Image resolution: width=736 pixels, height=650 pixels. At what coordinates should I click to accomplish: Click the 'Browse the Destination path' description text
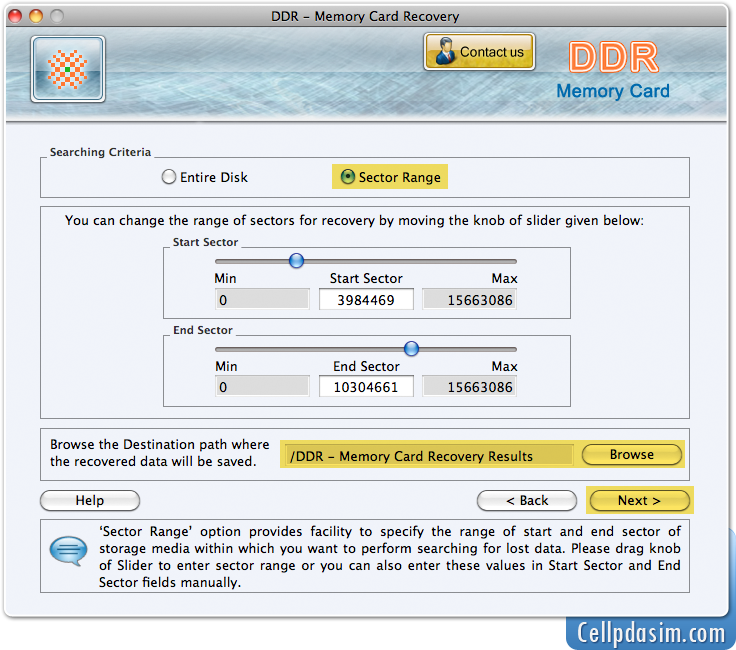[160, 452]
